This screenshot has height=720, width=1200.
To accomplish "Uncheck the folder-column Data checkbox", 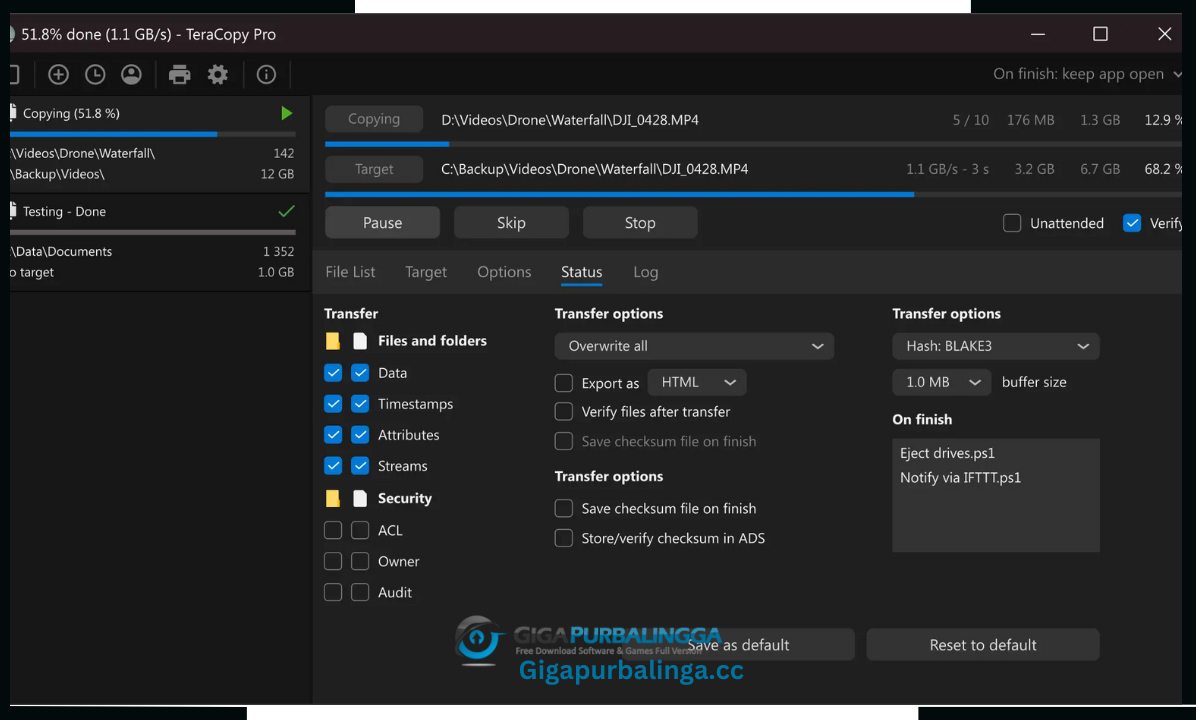I will pyautogui.click(x=333, y=373).
